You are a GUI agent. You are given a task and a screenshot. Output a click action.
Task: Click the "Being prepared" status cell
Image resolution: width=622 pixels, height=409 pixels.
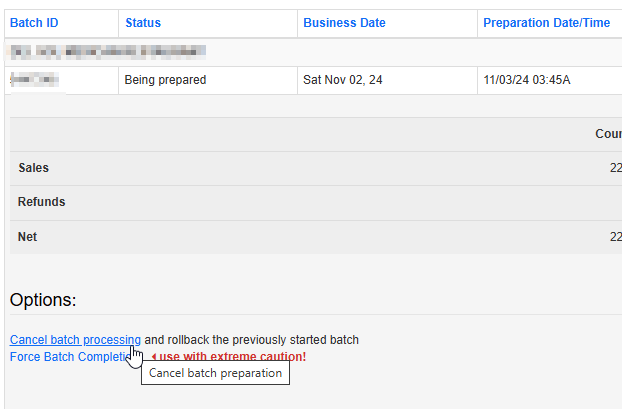coord(165,80)
